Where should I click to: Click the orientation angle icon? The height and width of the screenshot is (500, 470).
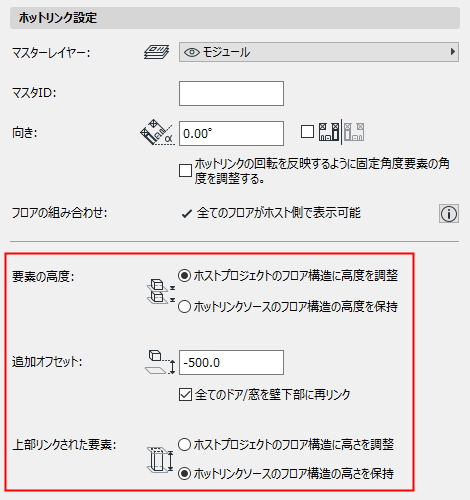coord(157,132)
